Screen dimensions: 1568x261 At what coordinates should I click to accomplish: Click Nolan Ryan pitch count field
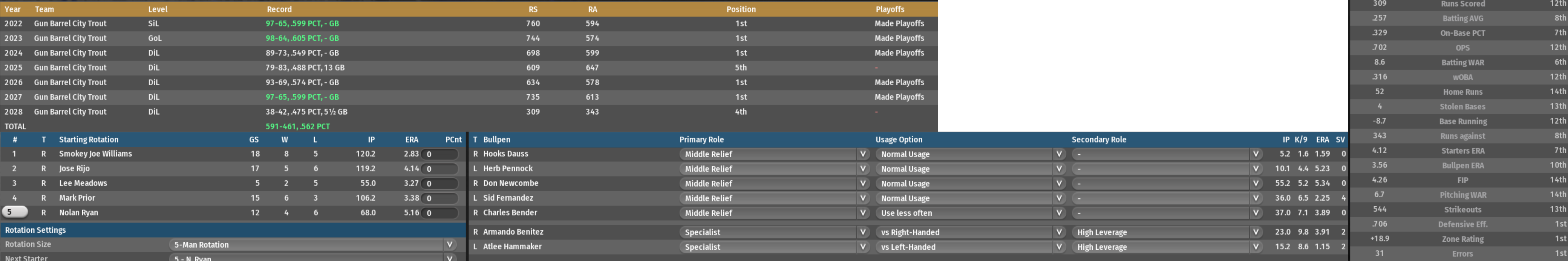(x=439, y=213)
